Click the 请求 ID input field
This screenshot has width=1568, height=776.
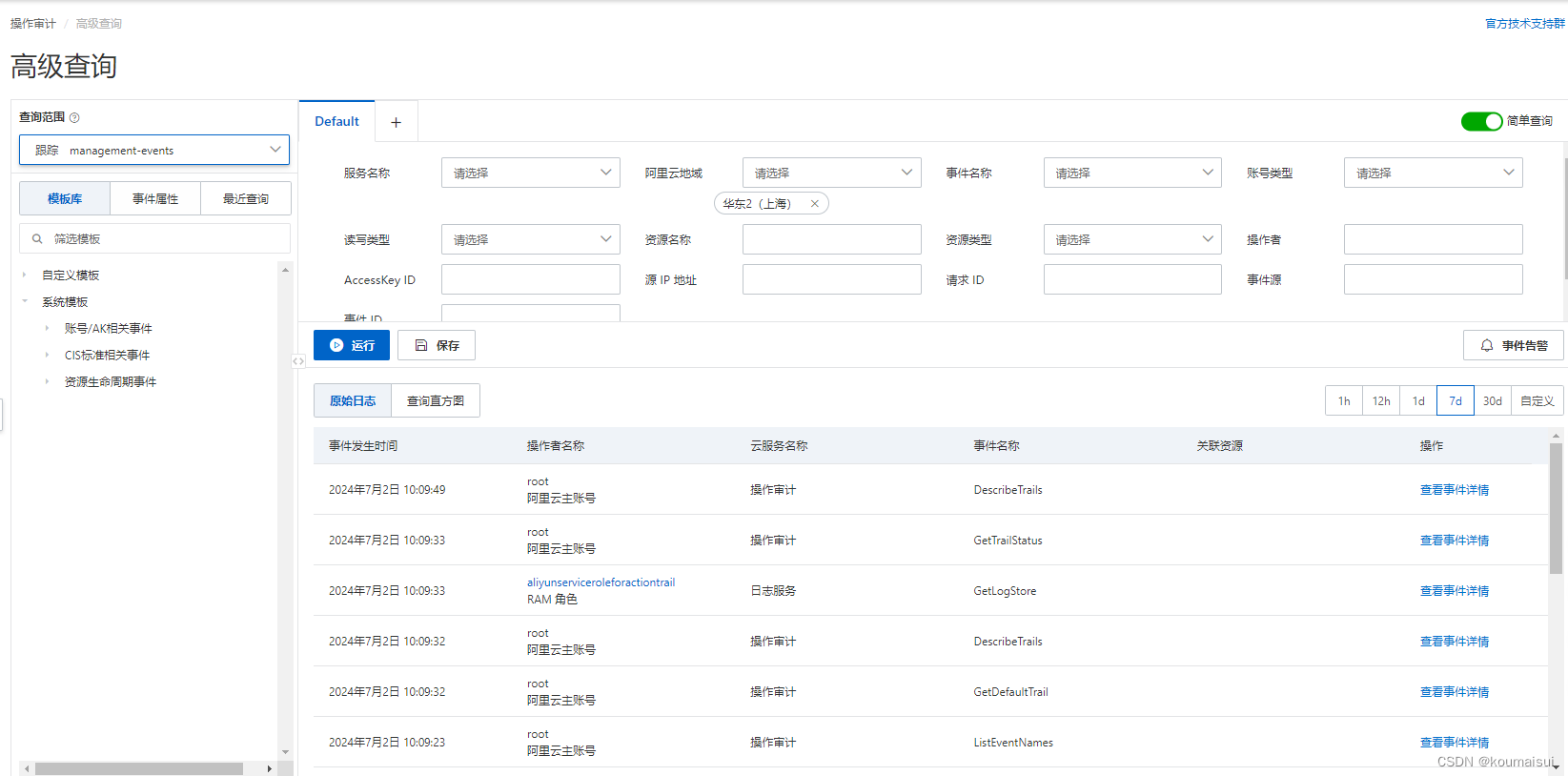tap(1132, 279)
